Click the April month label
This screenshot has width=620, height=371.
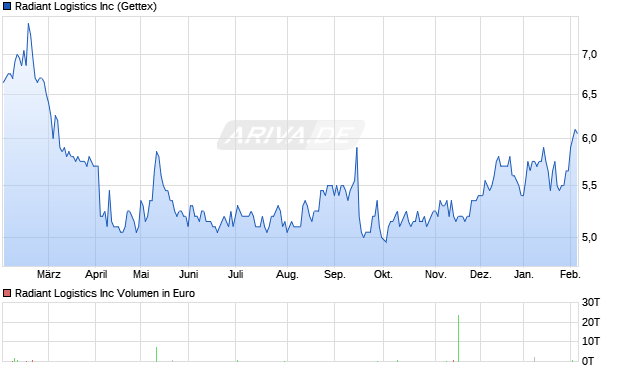(x=96, y=274)
